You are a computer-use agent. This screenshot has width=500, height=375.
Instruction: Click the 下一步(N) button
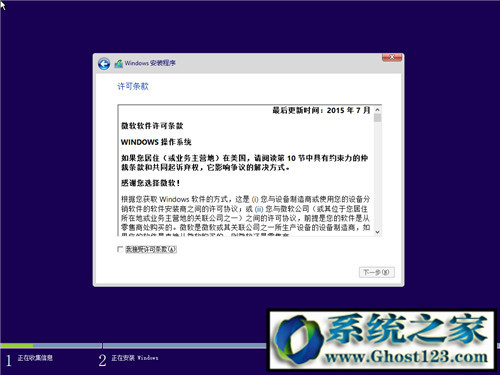pos(377,272)
